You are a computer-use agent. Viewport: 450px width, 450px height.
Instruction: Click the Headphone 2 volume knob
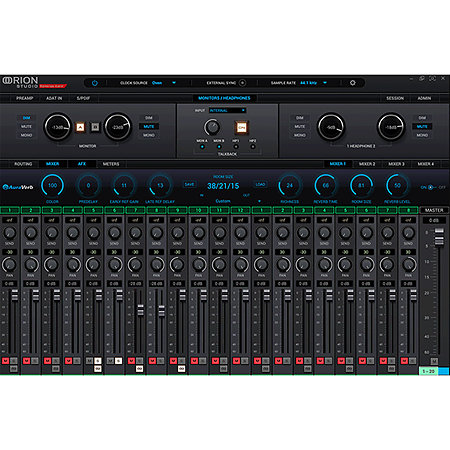click(391, 127)
